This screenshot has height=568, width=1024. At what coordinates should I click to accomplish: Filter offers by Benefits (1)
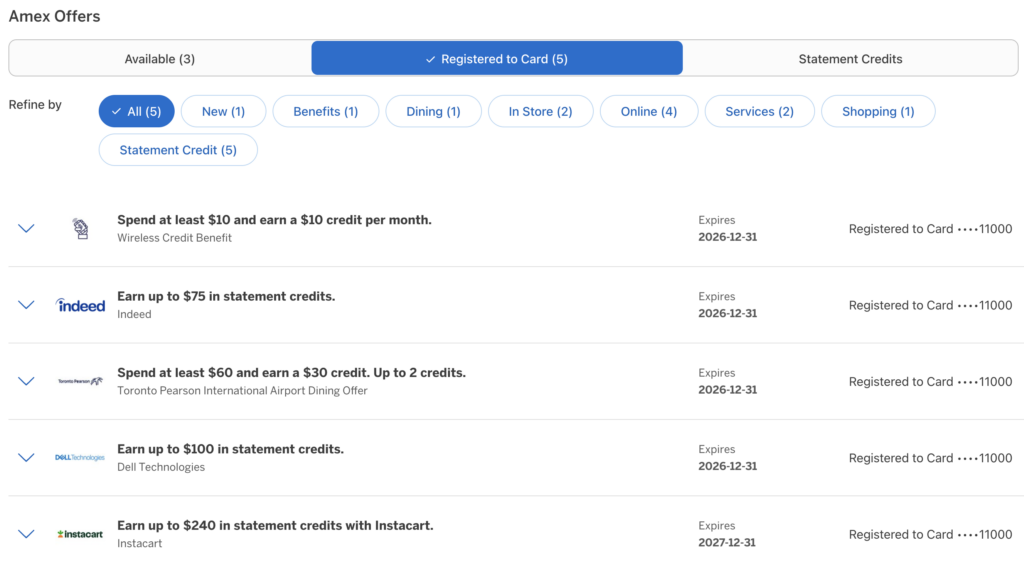[x=326, y=112]
